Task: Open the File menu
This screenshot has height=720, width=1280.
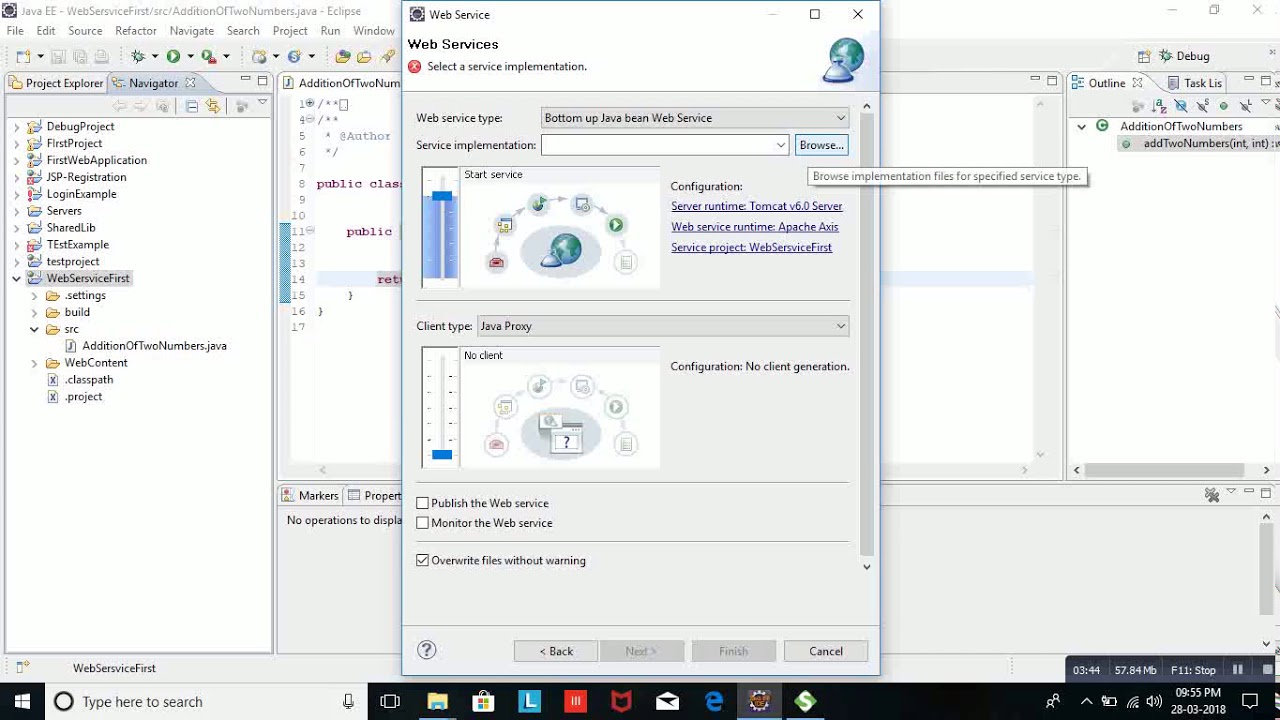Action: (x=15, y=31)
